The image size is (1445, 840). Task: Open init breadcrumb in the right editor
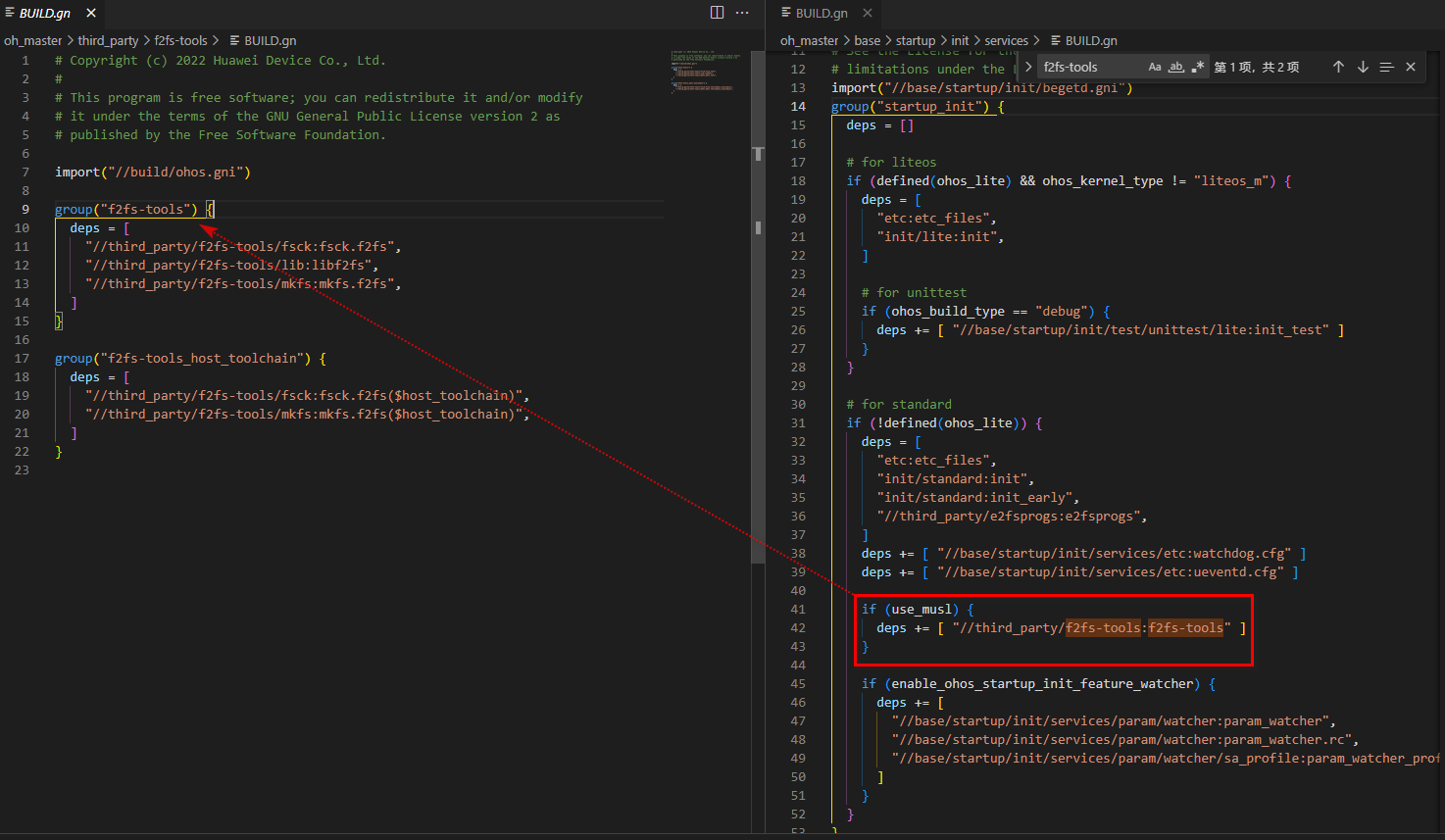pyautogui.click(x=960, y=40)
